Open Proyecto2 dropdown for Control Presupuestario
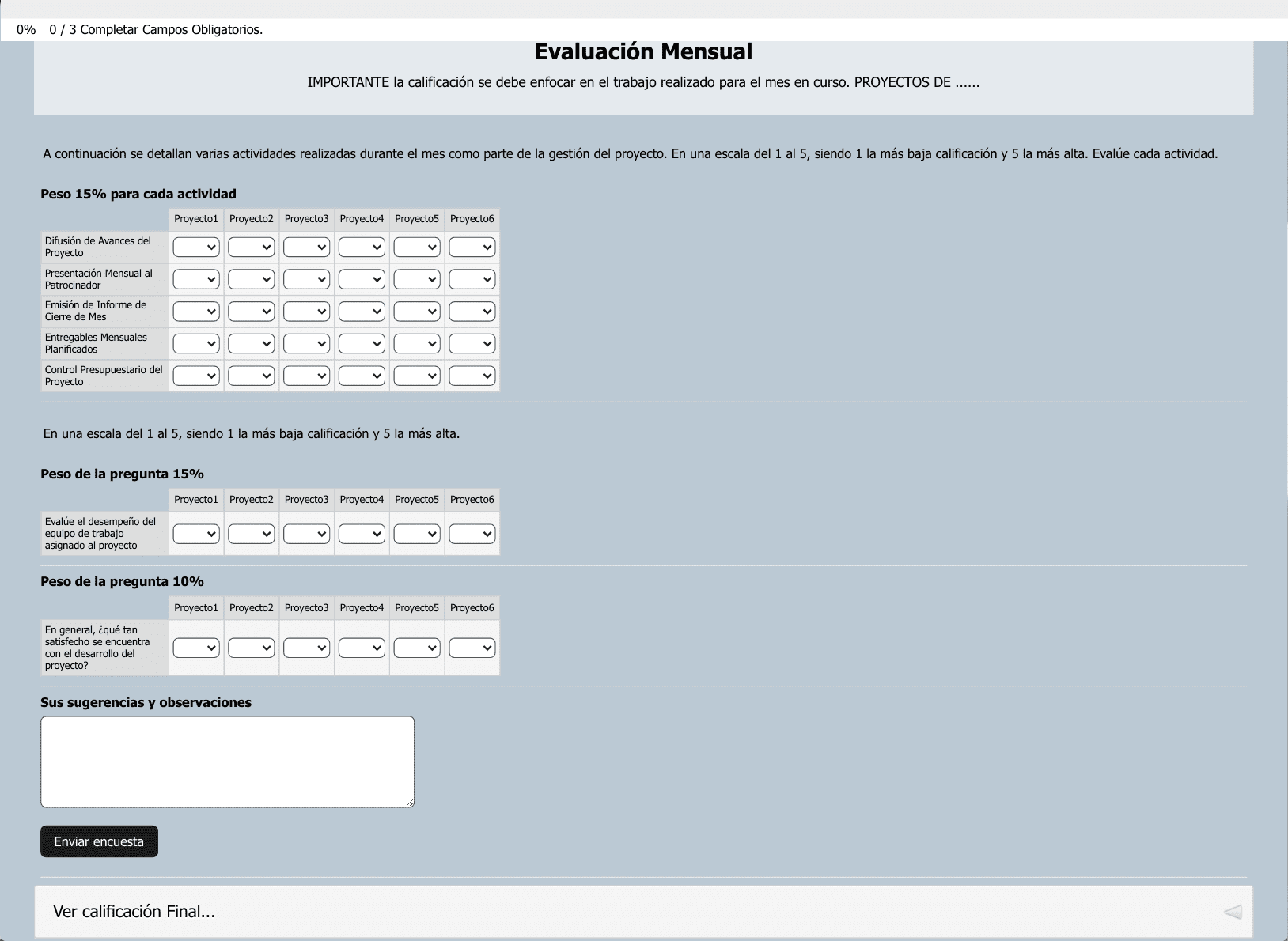1288x941 pixels. 252,376
